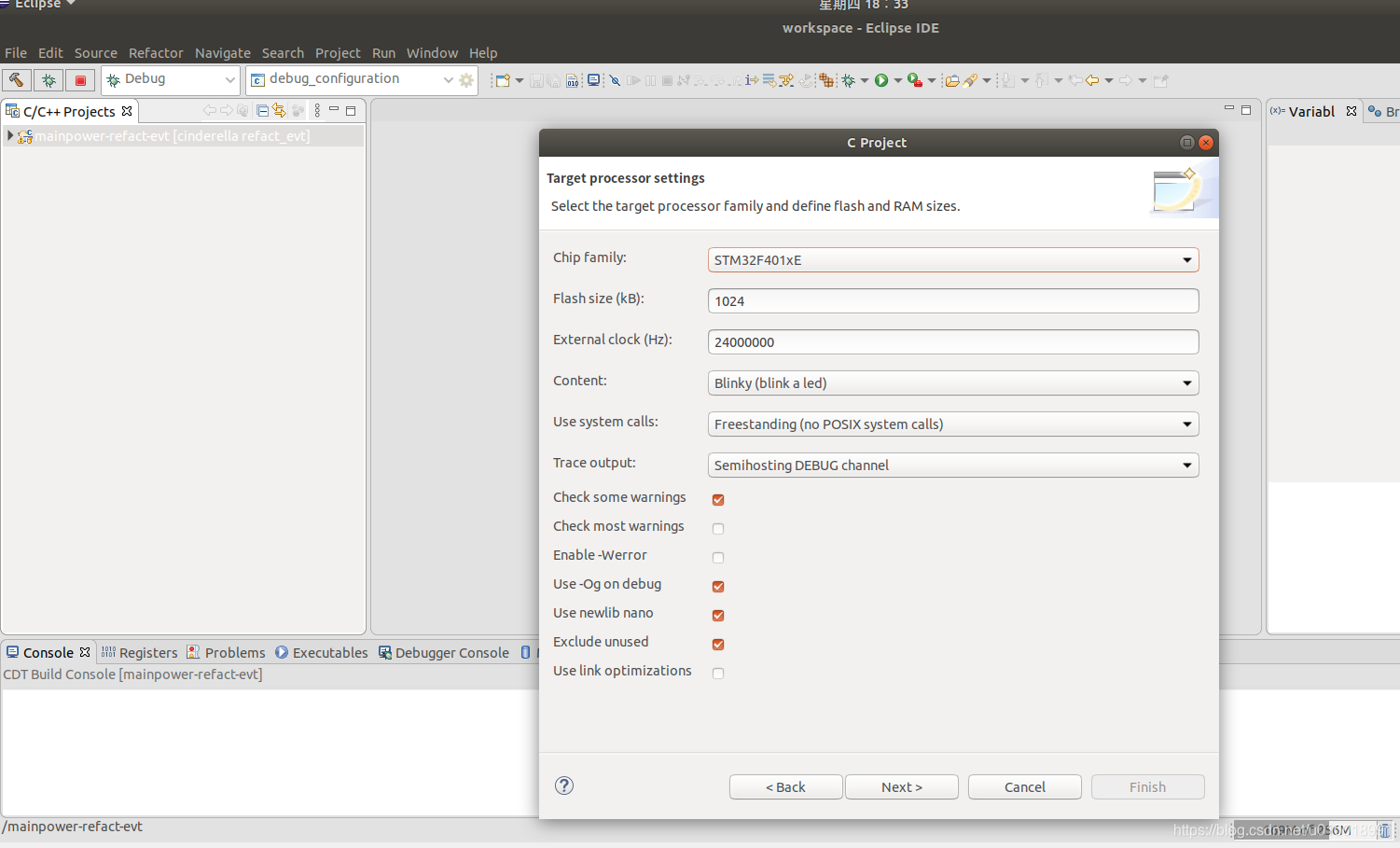Open the Eclipse application menu in top bar
Viewport: 1400px width, 848px height.
coord(38,5)
